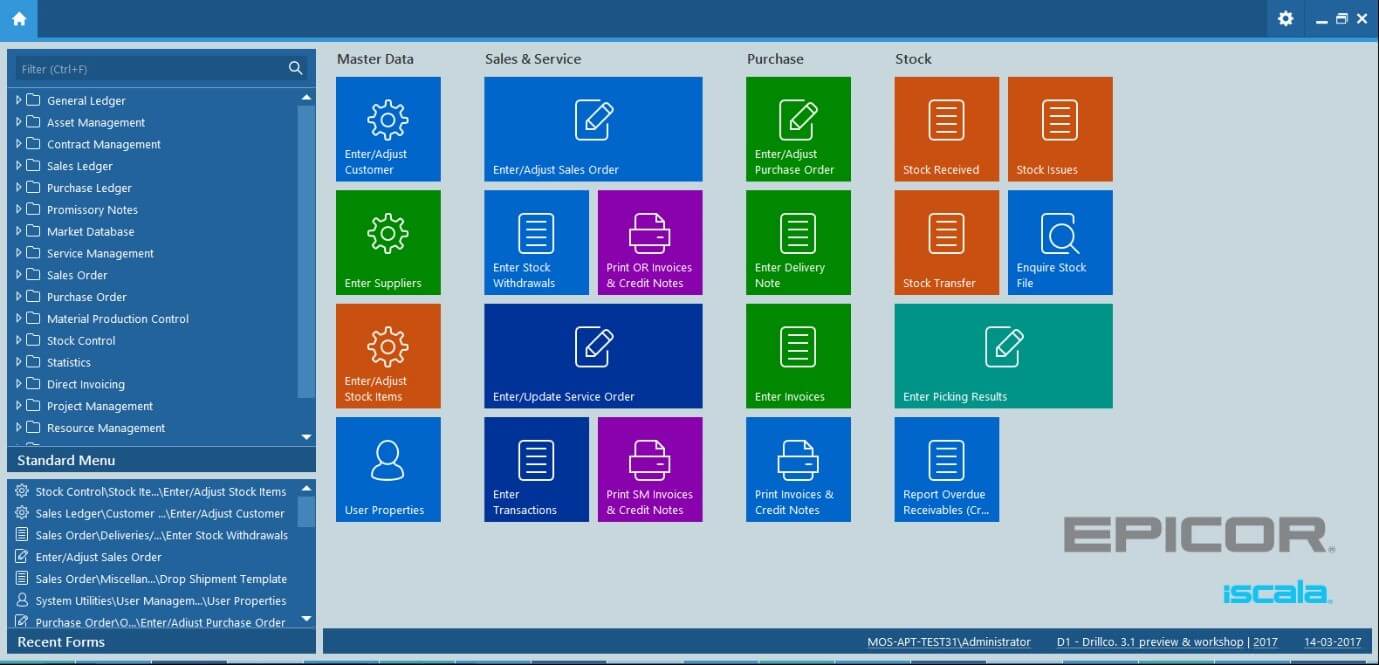1379x665 pixels.
Task: Click the Standard Menu panel header
Action: (161, 460)
